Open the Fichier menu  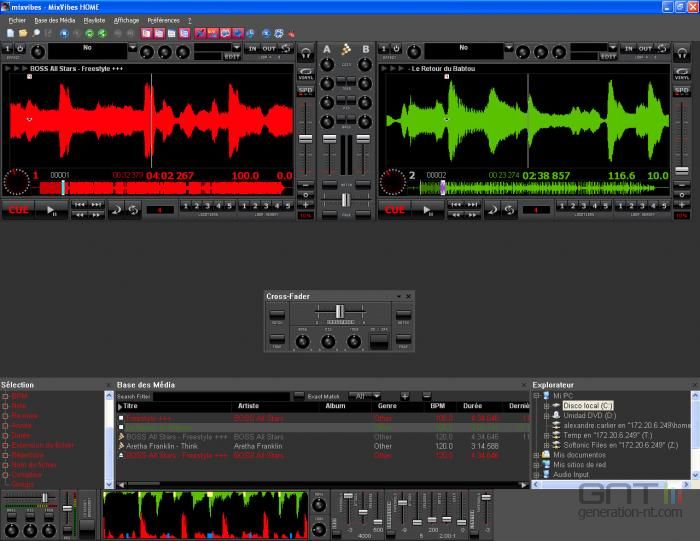click(17, 20)
